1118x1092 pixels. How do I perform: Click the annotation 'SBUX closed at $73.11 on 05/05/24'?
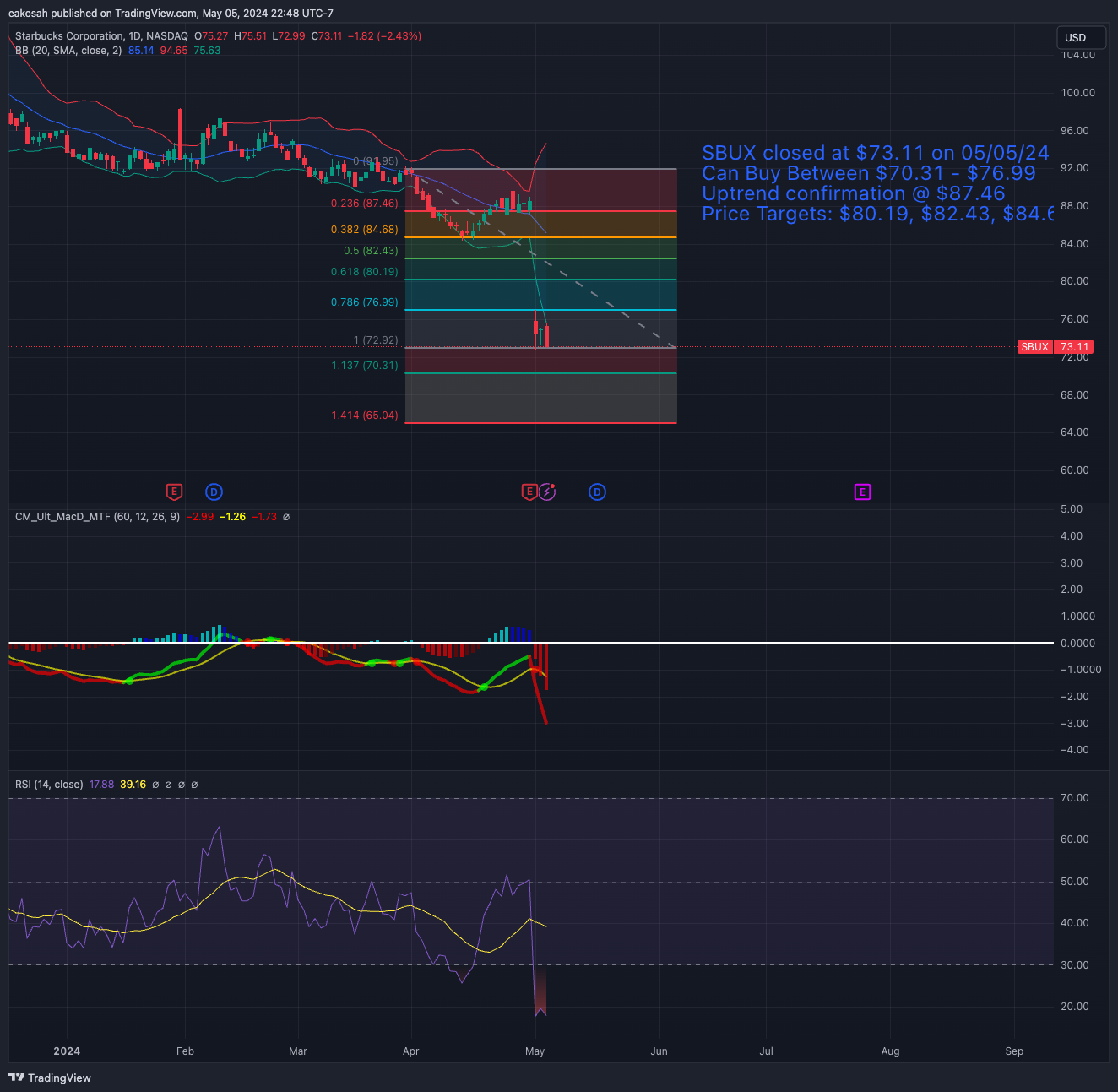point(876,153)
